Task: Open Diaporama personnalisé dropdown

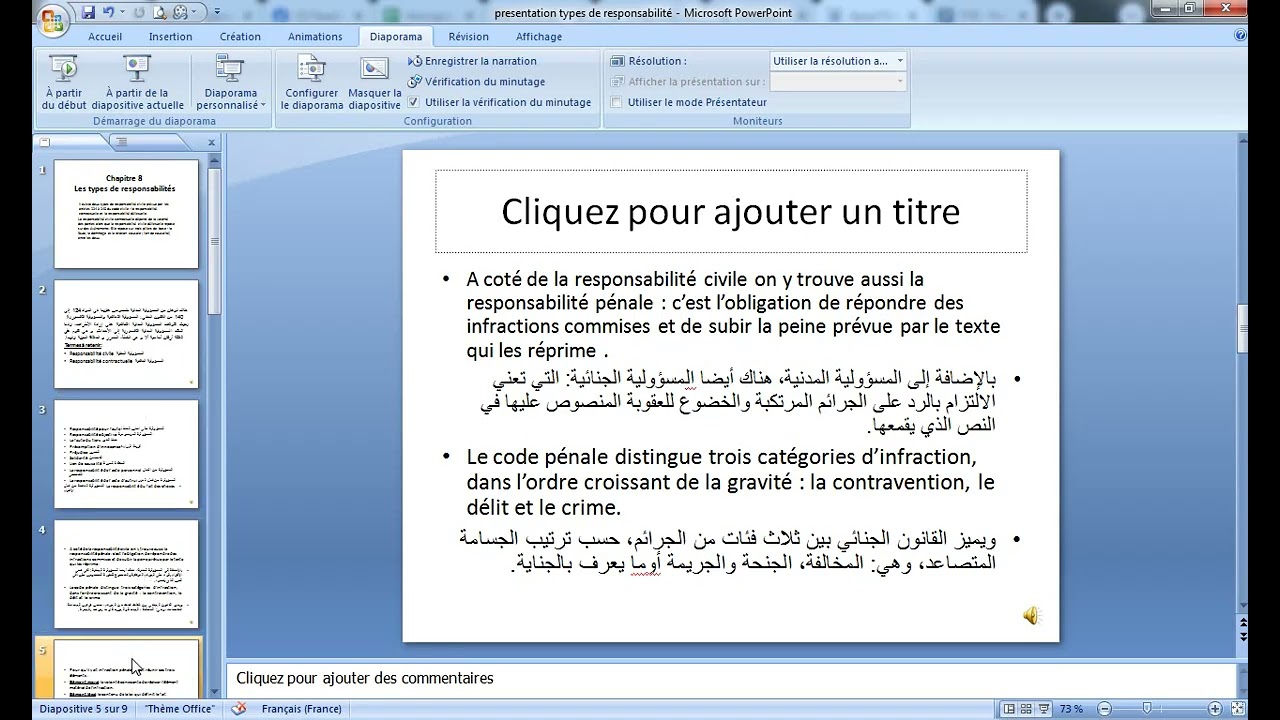Action: click(x=231, y=82)
